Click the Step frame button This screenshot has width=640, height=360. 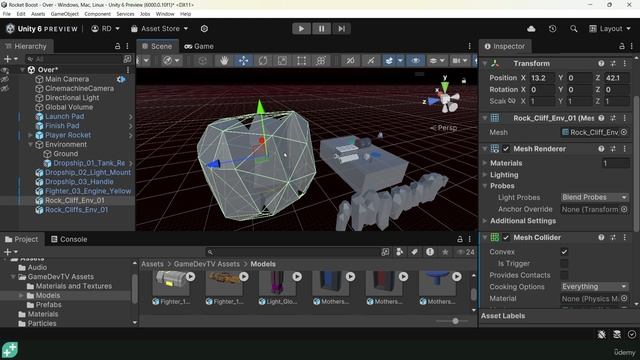(341, 29)
